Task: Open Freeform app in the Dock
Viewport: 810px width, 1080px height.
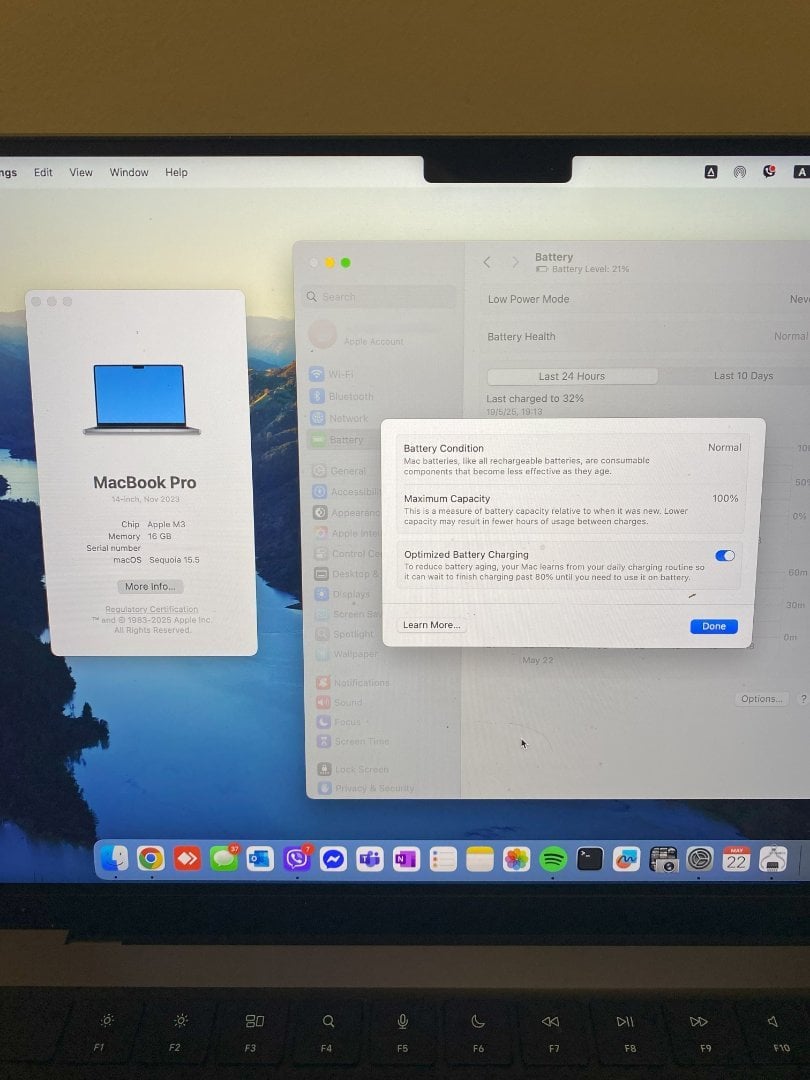Action: (x=626, y=859)
